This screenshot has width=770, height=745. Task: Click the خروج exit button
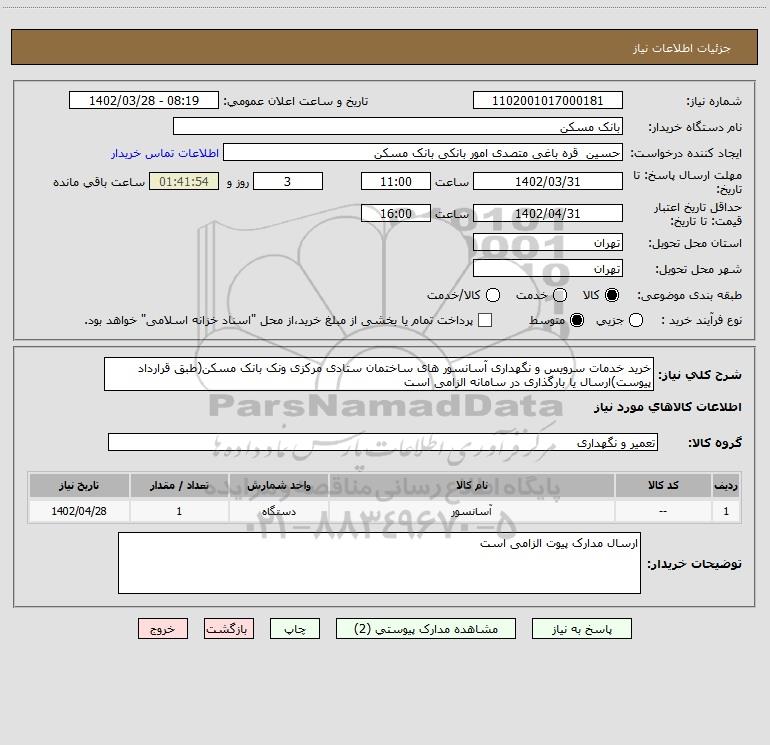[x=163, y=629]
